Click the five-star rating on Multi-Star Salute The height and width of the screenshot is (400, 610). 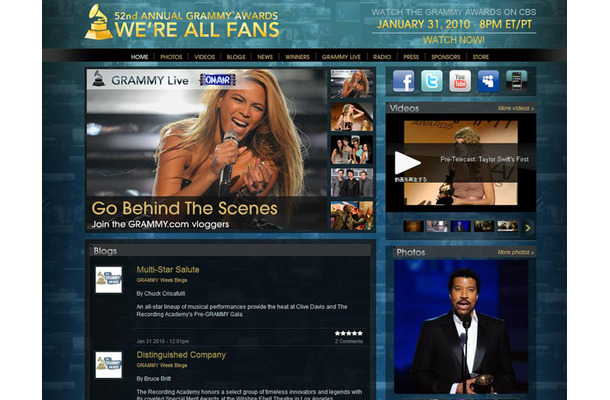349,333
